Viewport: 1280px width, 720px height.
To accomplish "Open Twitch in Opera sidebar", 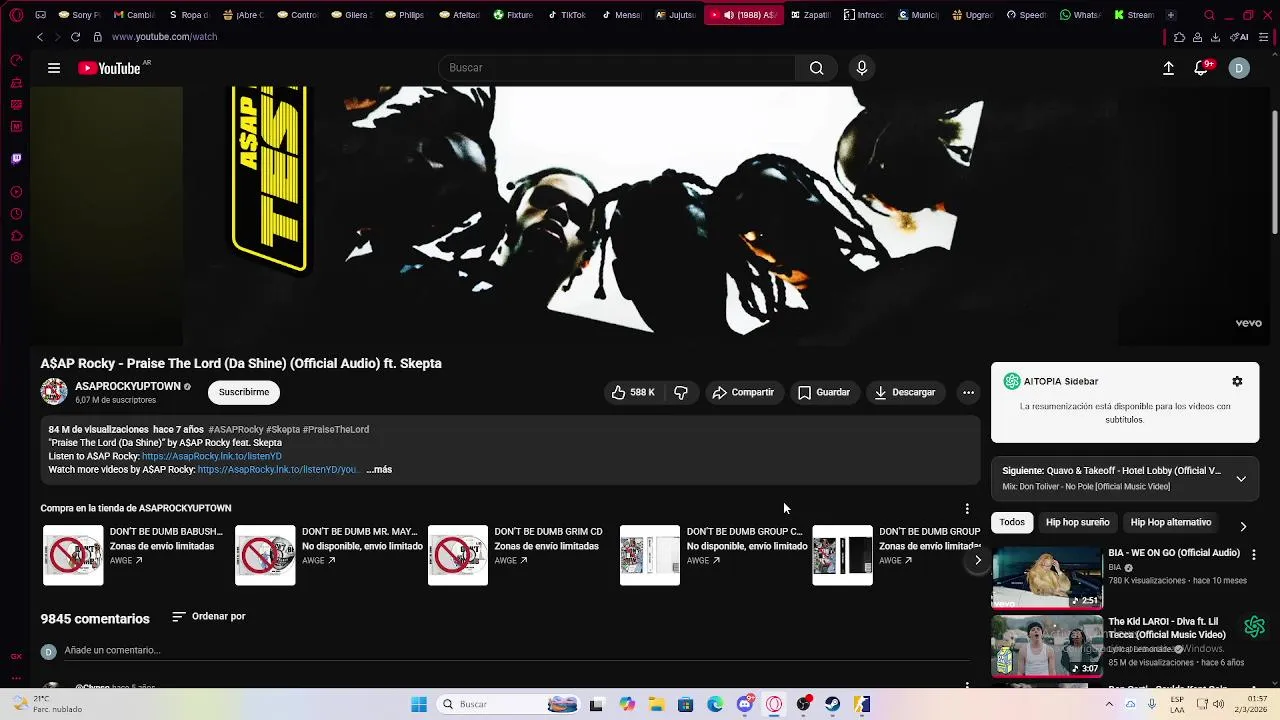I will [x=16, y=158].
